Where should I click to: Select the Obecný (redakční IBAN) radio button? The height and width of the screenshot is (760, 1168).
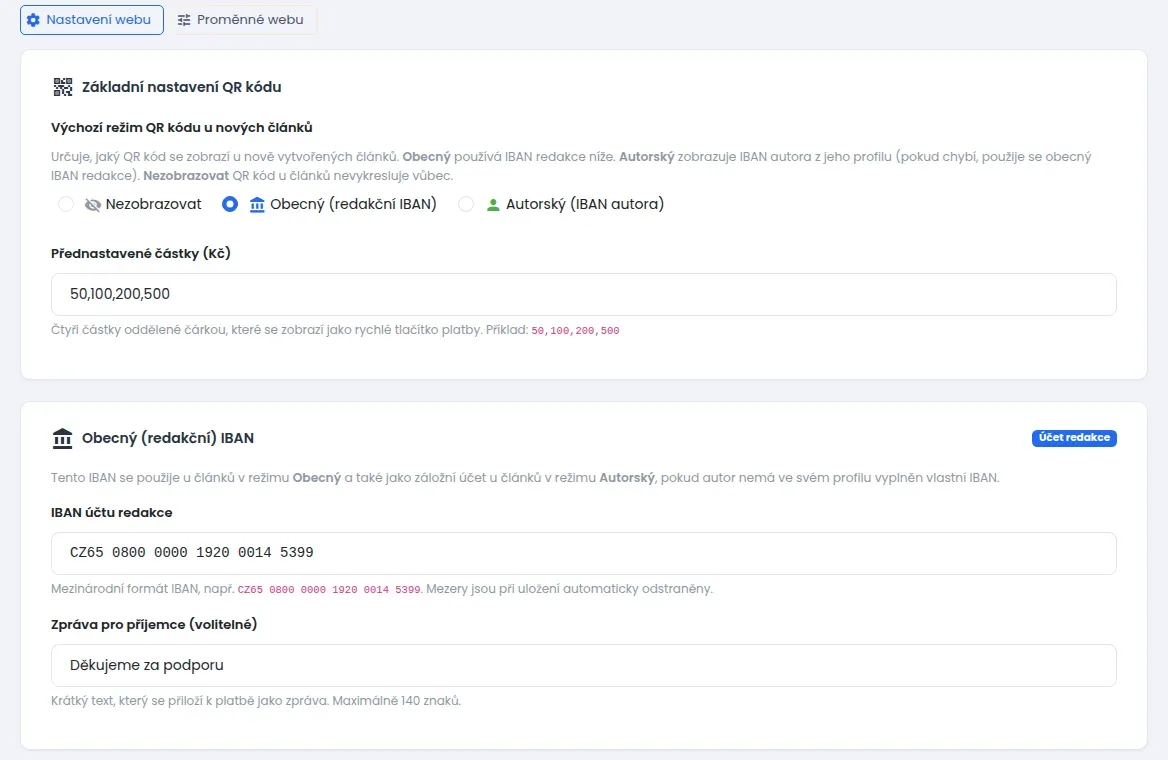[x=230, y=204]
